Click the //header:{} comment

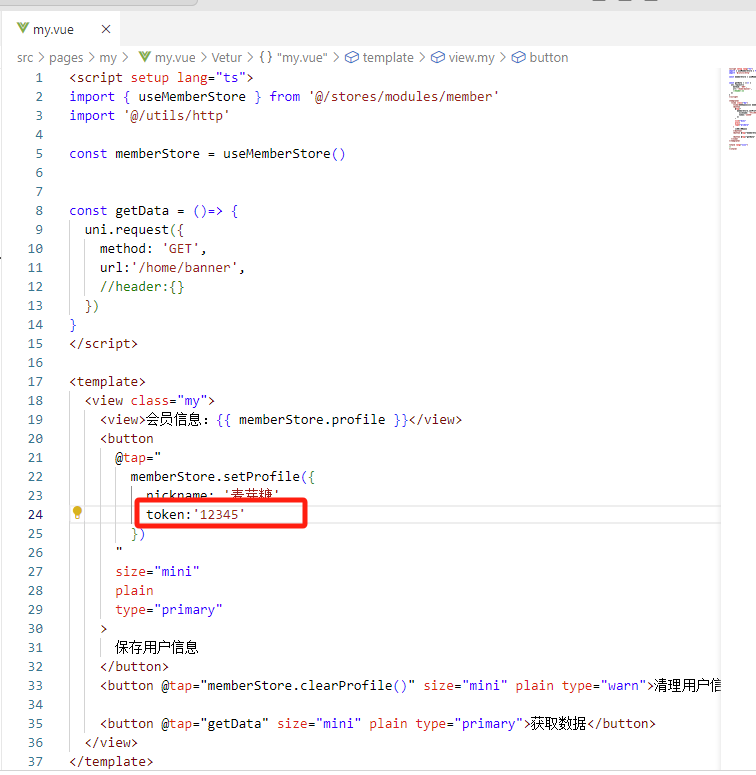click(x=142, y=287)
